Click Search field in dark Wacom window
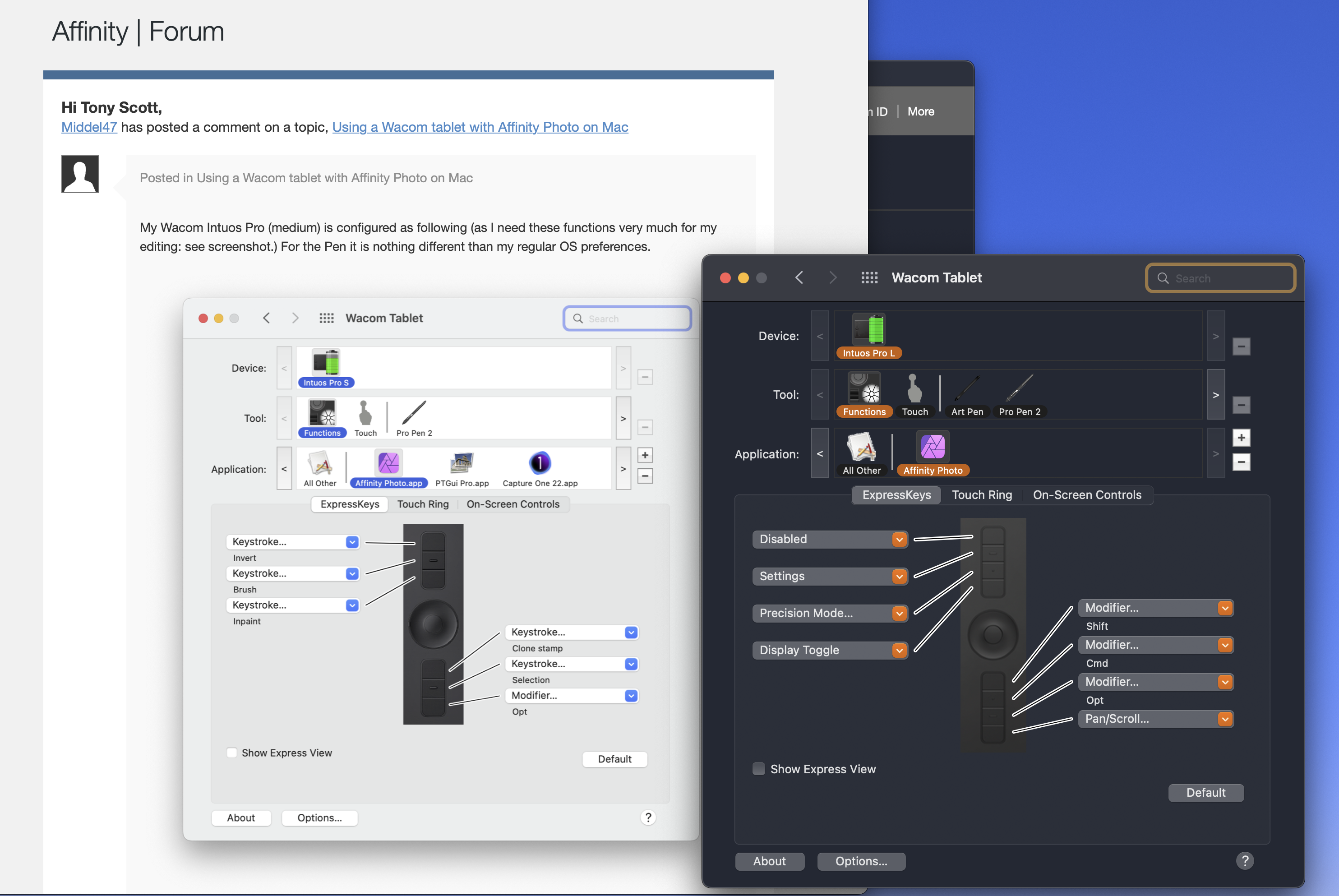The height and width of the screenshot is (896, 1339). 1220,278
